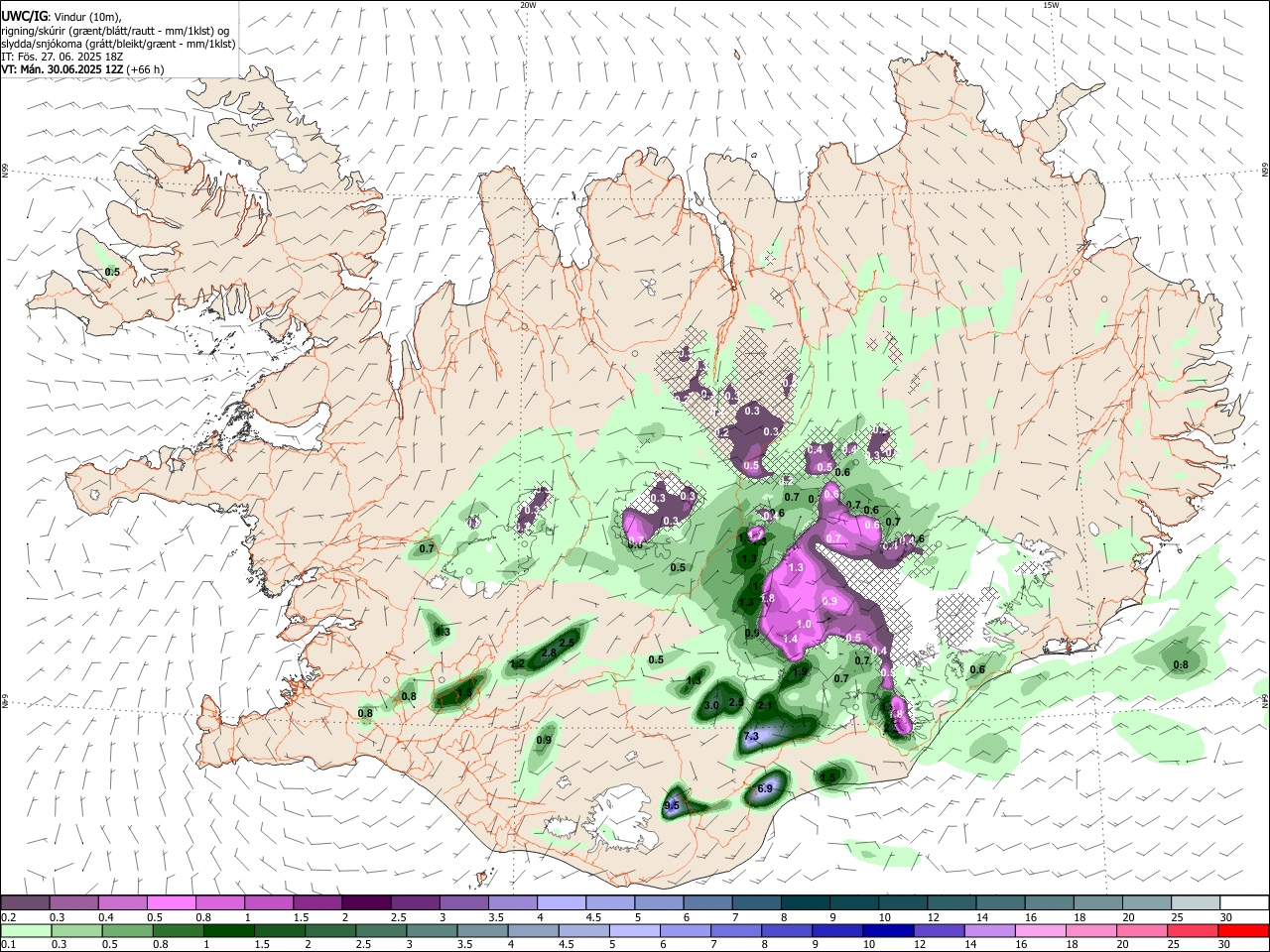This screenshot has width=1270, height=952.
Task: Pick the rain legend swatch between 1 and 1.5
Action: (x=228, y=930)
